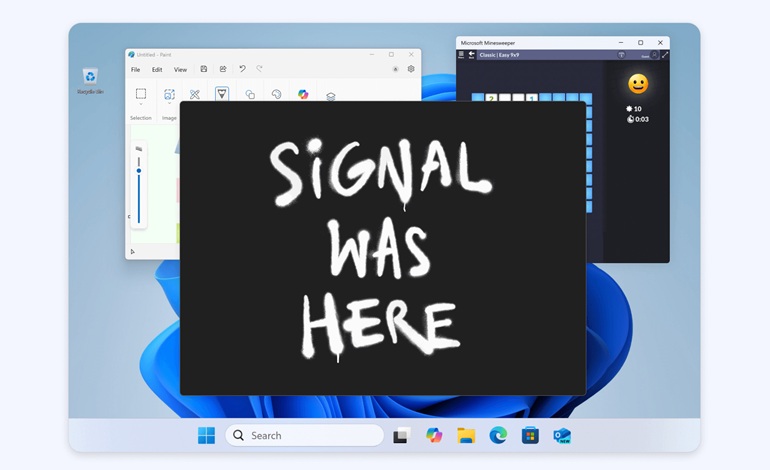Click the taskbar Search box
The width and height of the screenshot is (770, 470).
point(304,435)
